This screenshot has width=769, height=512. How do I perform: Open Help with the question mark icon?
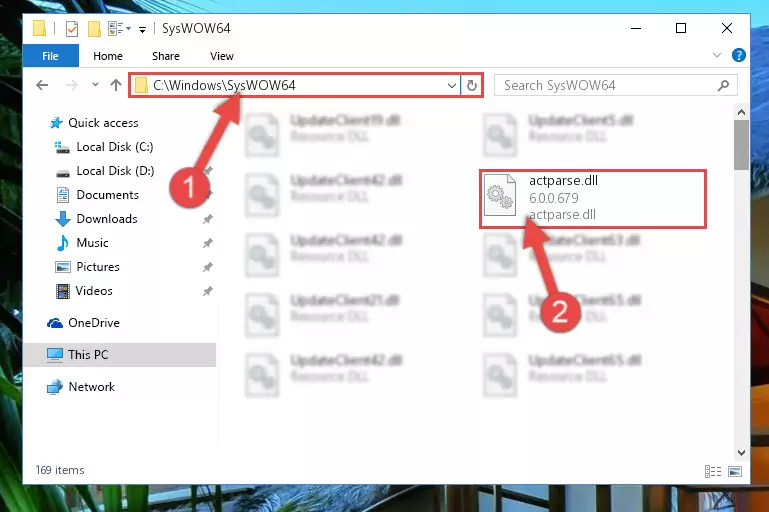[x=738, y=55]
